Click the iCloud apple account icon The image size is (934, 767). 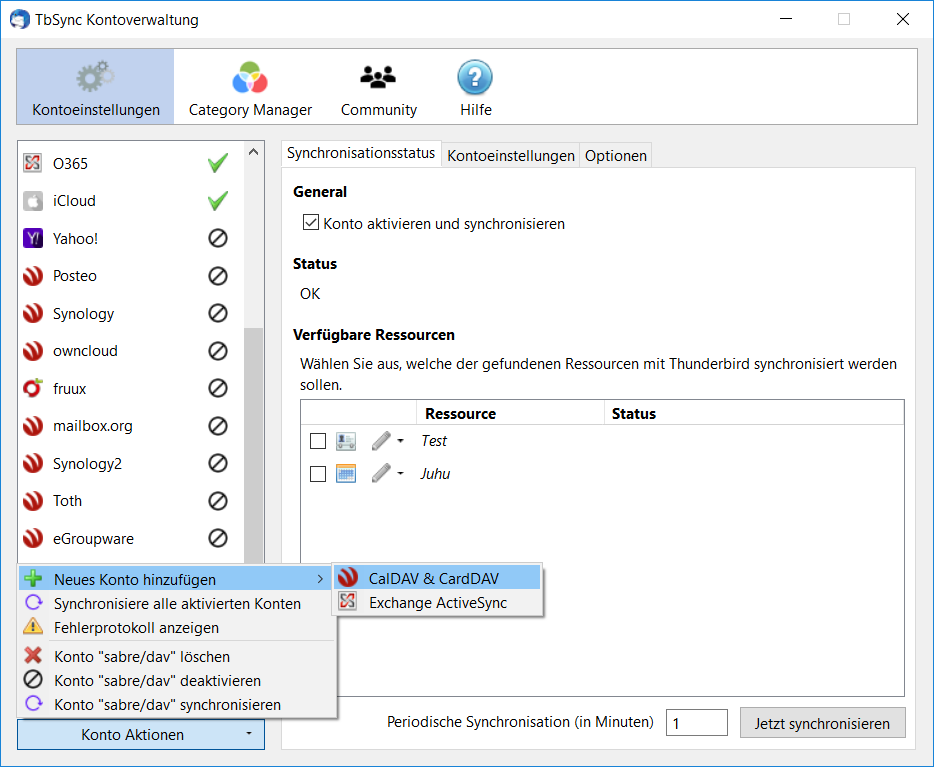[x=33, y=201]
